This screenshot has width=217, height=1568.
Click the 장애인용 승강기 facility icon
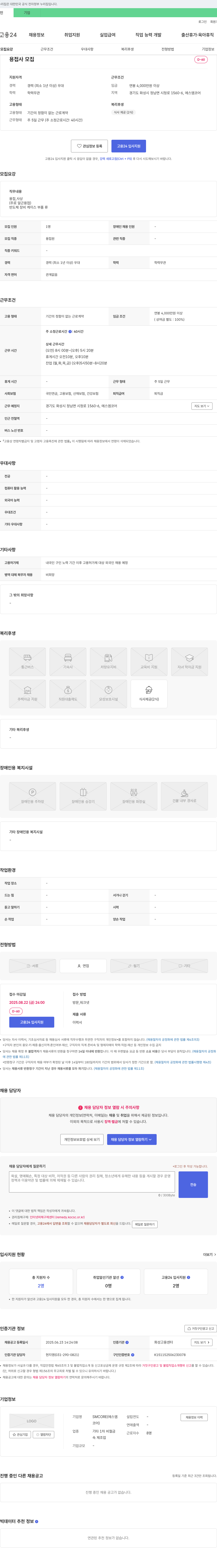[83, 796]
